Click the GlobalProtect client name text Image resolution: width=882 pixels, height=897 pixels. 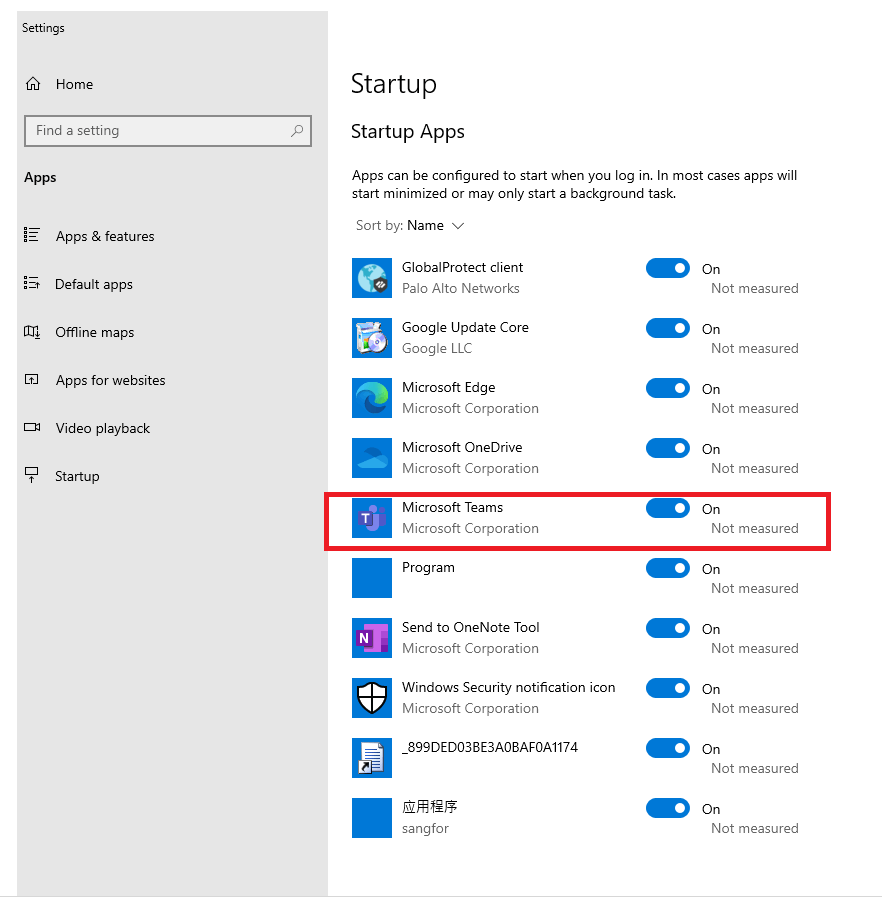coord(462,268)
